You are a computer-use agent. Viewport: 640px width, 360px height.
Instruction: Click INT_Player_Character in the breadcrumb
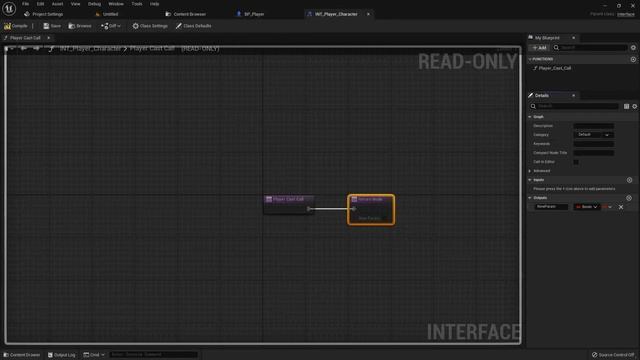tap(90, 49)
